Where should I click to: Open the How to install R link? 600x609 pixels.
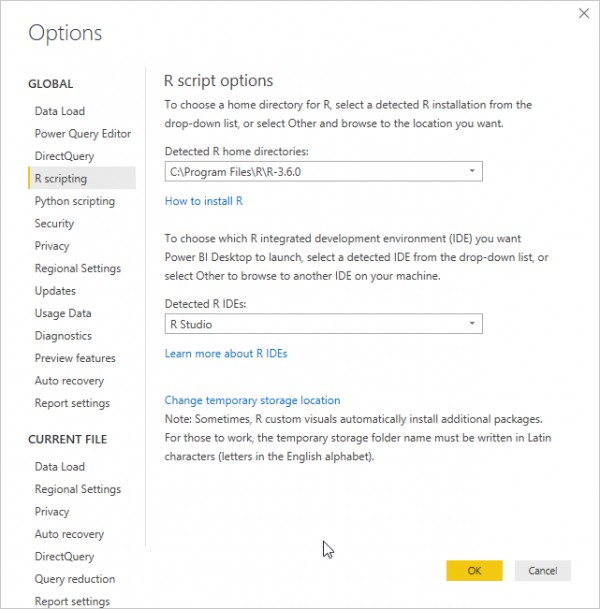click(x=203, y=201)
